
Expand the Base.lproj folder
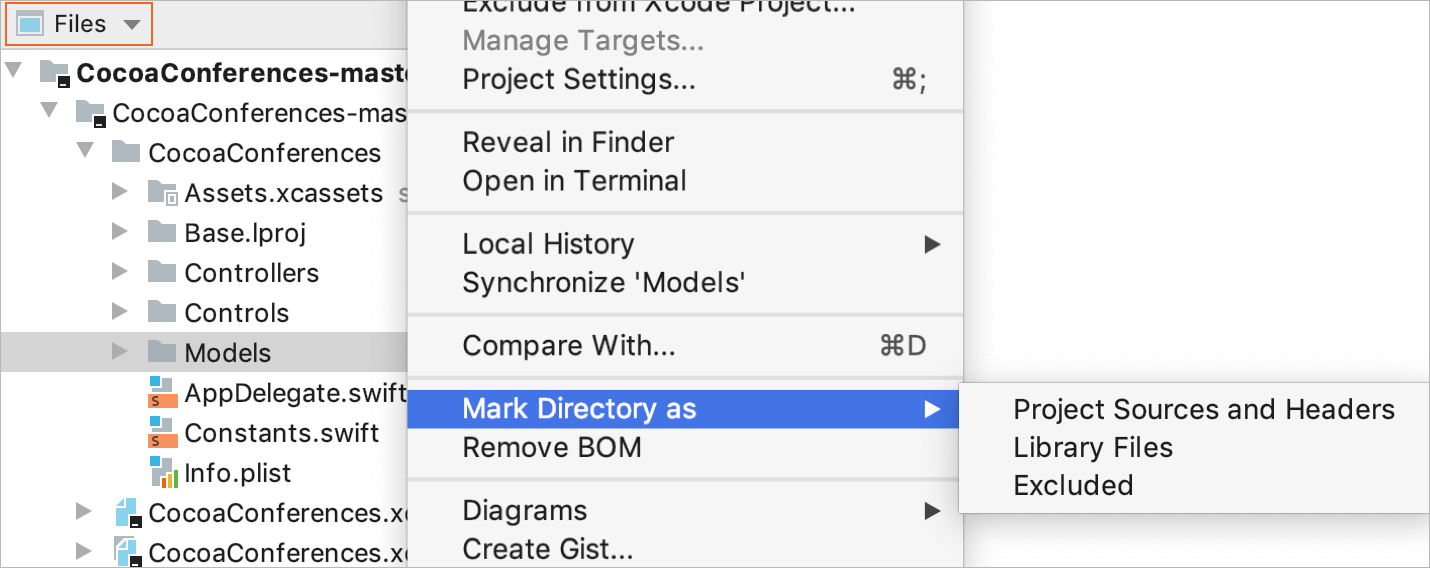coord(120,232)
